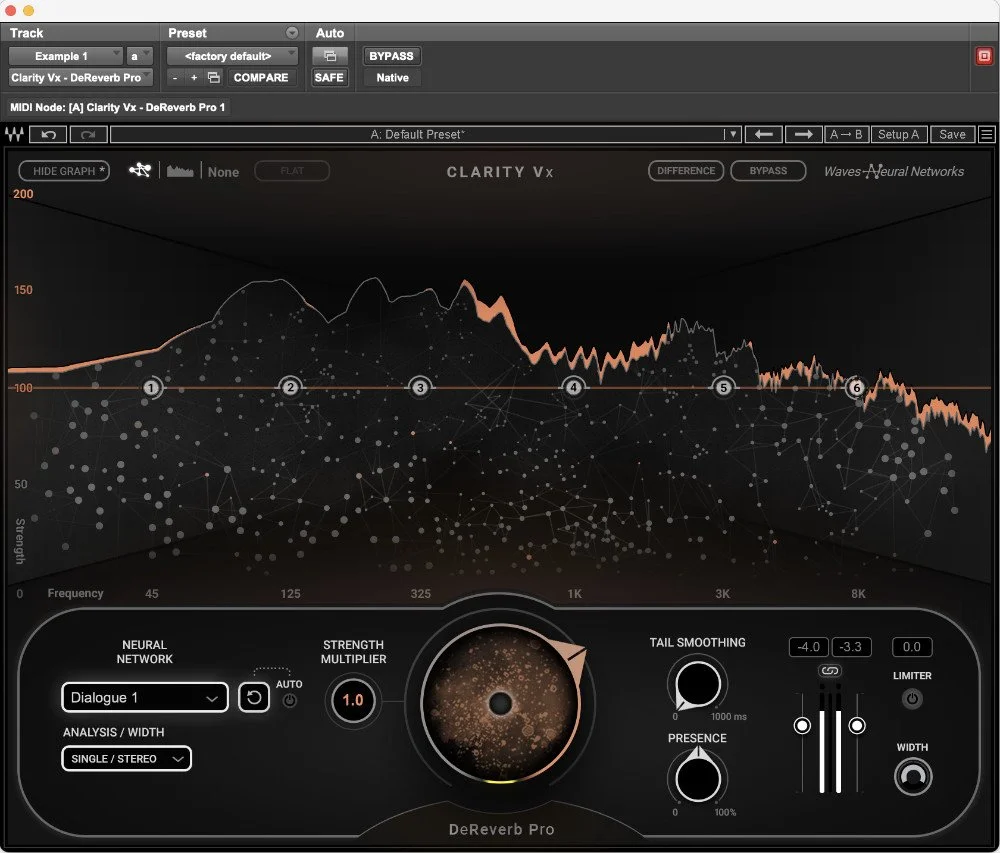
Task: Click the A: Default Preset name field
Action: (417, 135)
